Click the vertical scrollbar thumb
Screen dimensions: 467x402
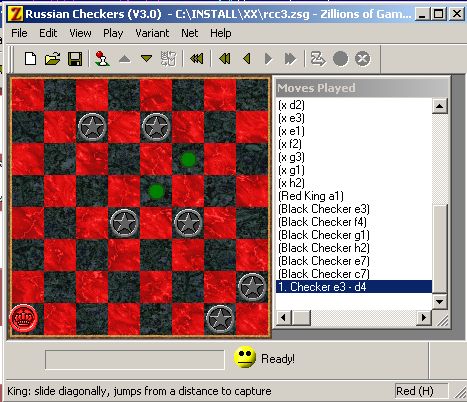(439, 249)
